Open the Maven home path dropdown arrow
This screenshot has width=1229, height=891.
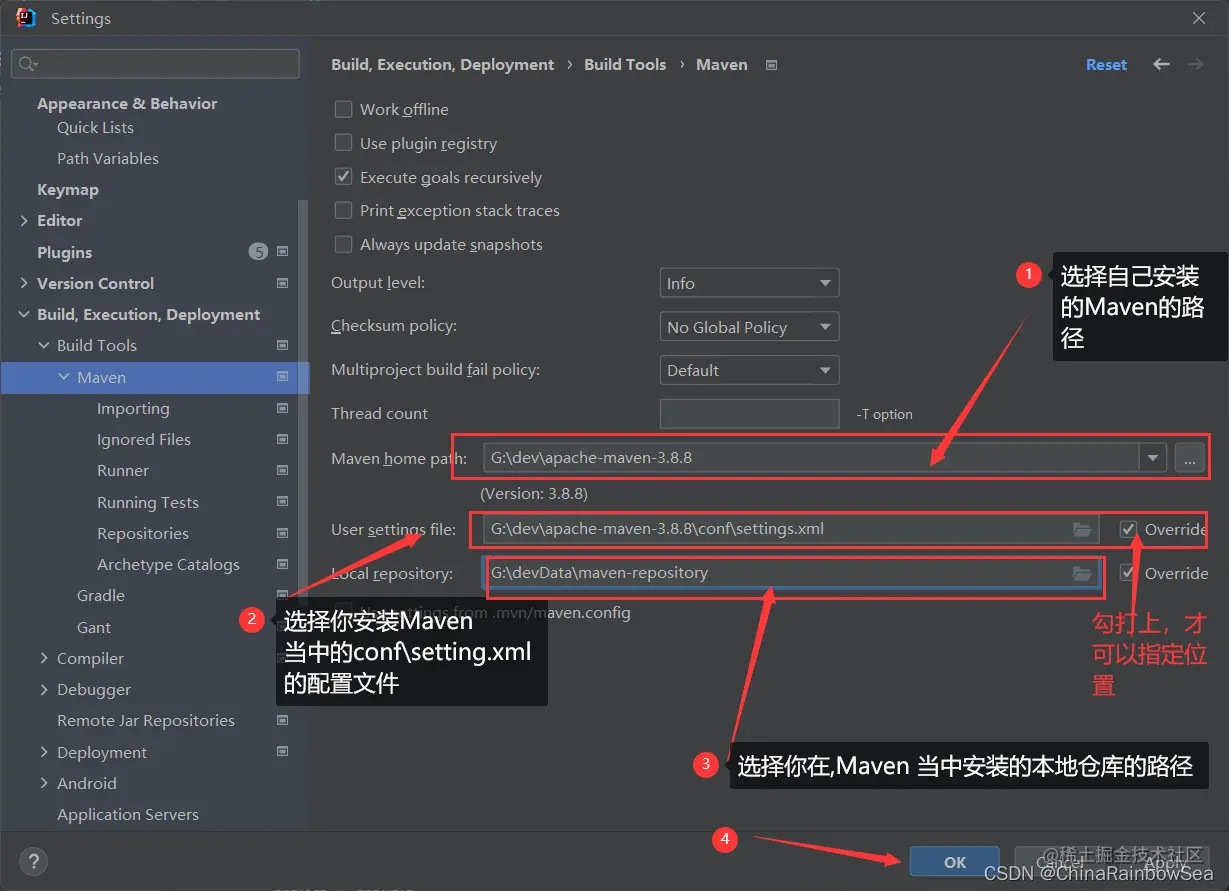click(x=1154, y=458)
